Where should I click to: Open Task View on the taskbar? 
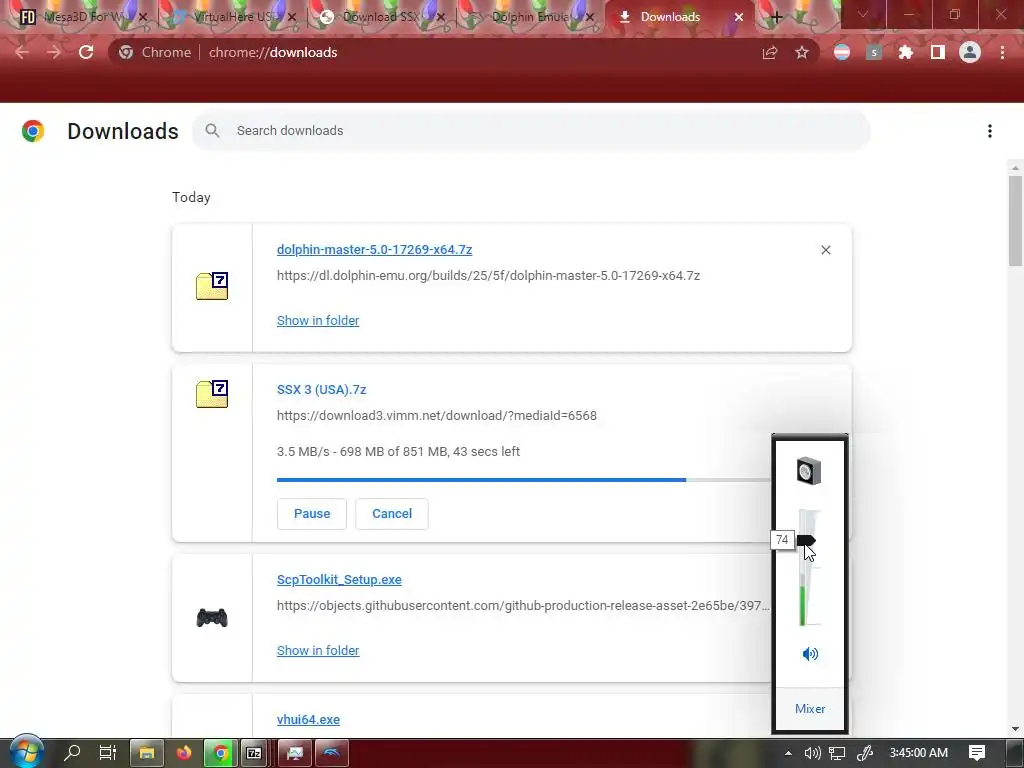click(x=108, y=753)
